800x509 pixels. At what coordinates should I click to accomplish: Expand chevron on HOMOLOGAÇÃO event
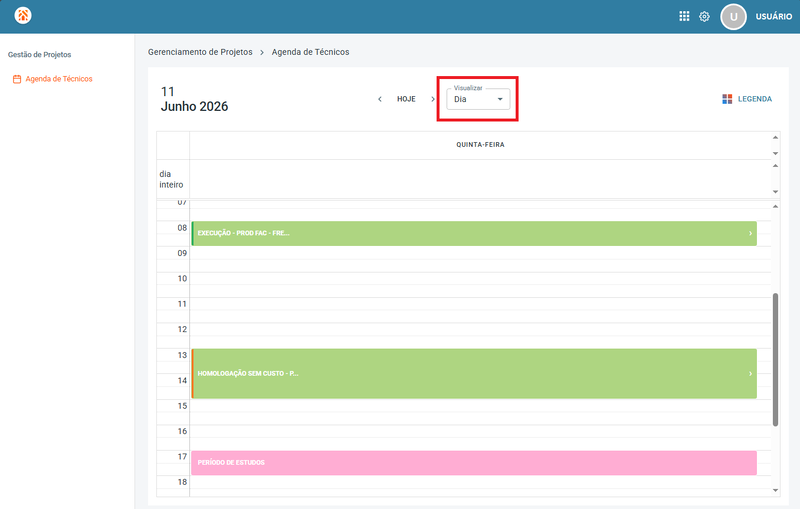pos(750,373)
